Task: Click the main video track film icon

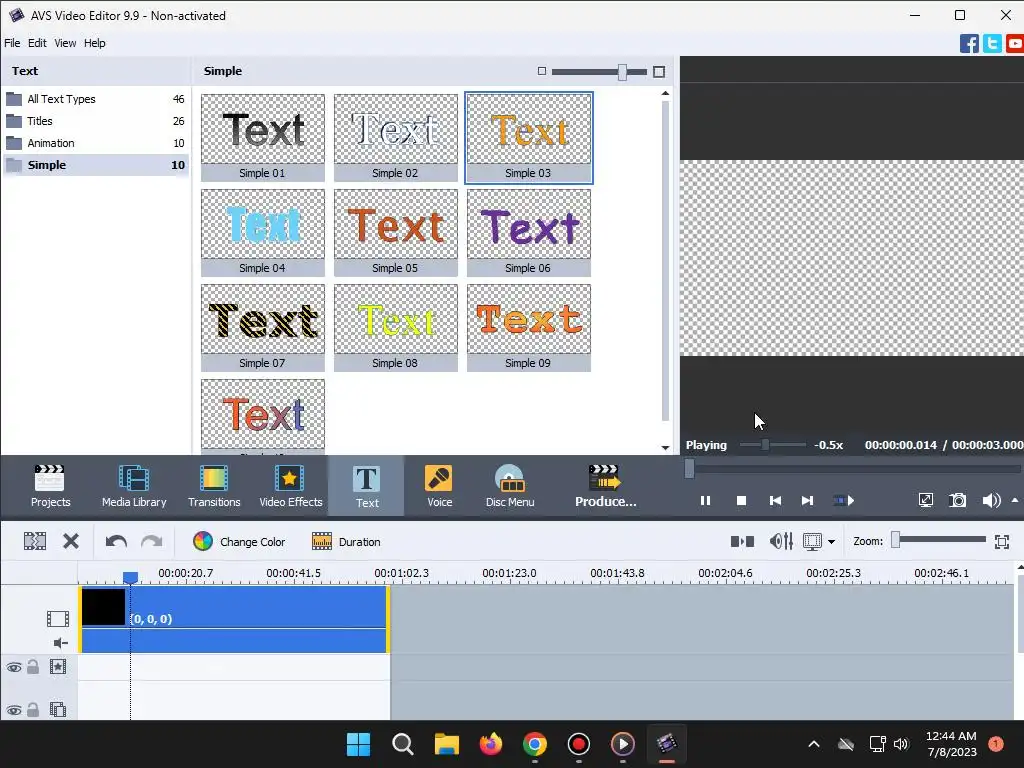Action: (57, 618)
